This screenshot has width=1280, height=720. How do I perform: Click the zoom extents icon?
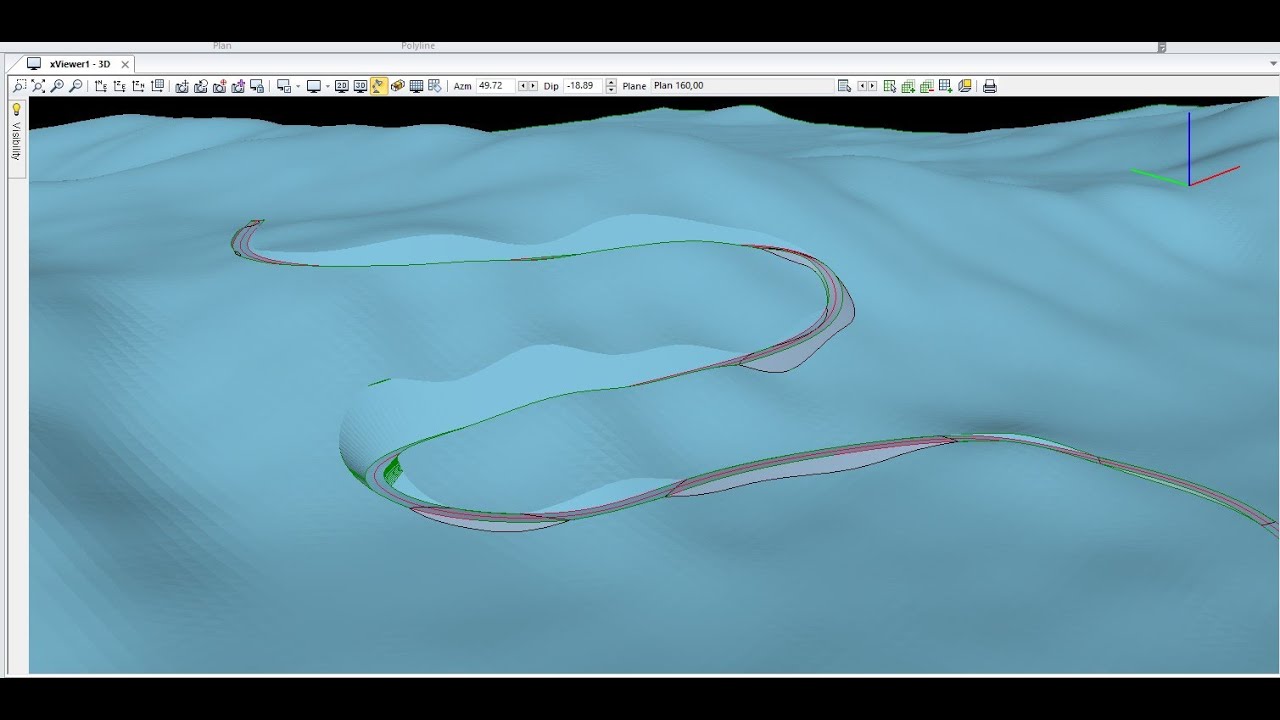click(38, 86)
